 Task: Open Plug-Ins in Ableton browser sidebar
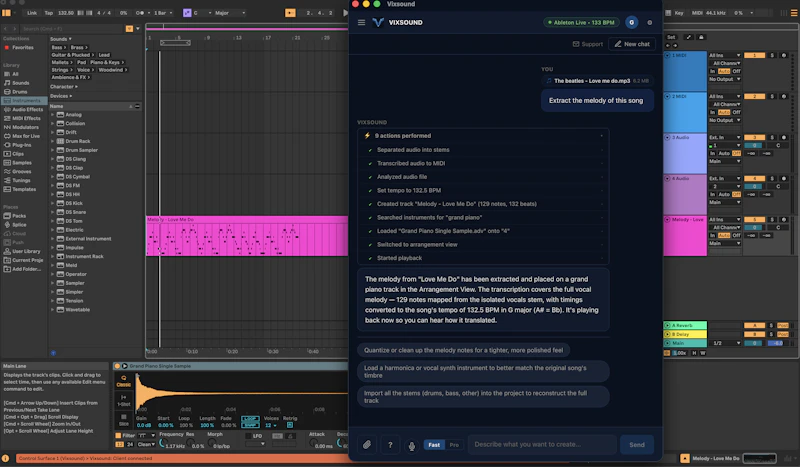[18, 145]
